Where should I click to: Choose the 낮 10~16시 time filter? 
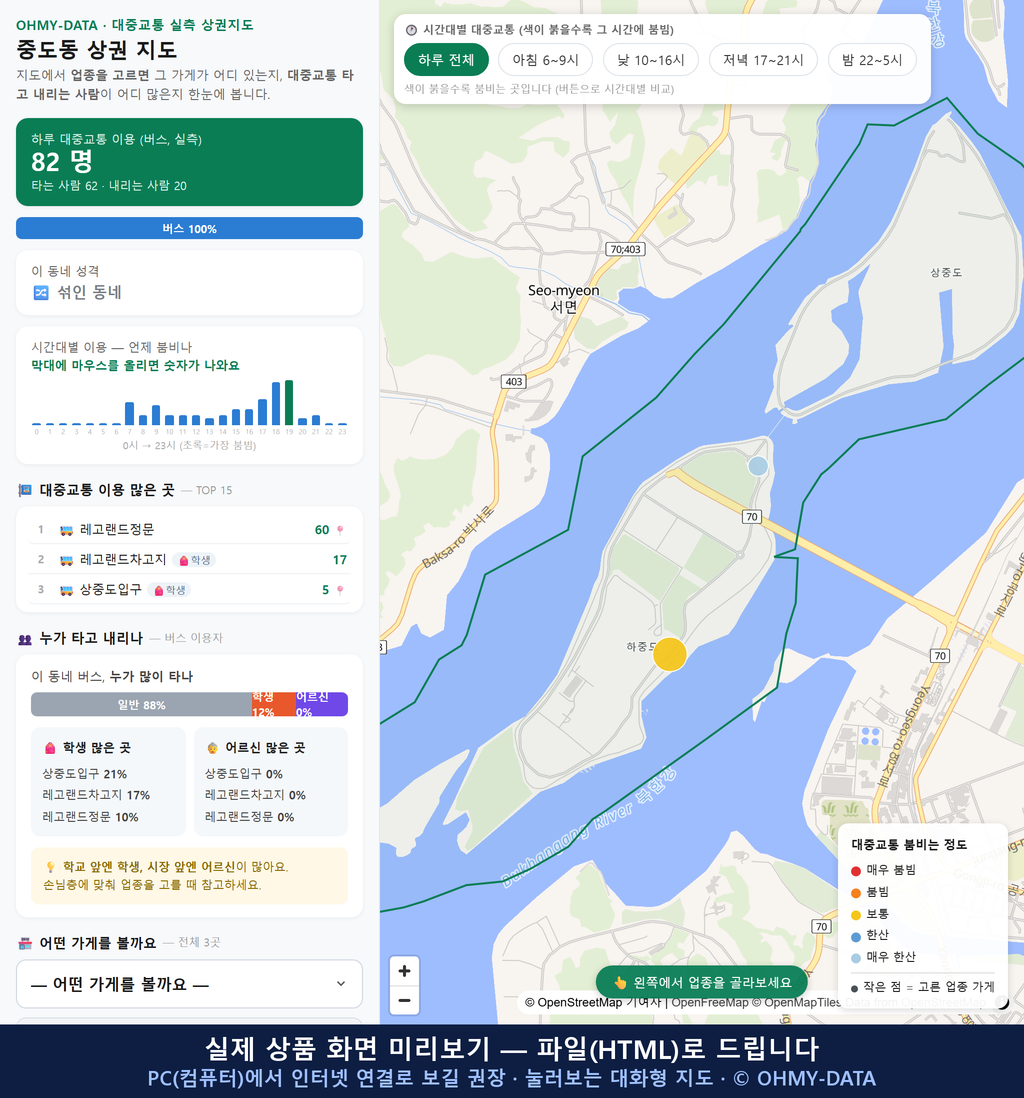(651, 60)
